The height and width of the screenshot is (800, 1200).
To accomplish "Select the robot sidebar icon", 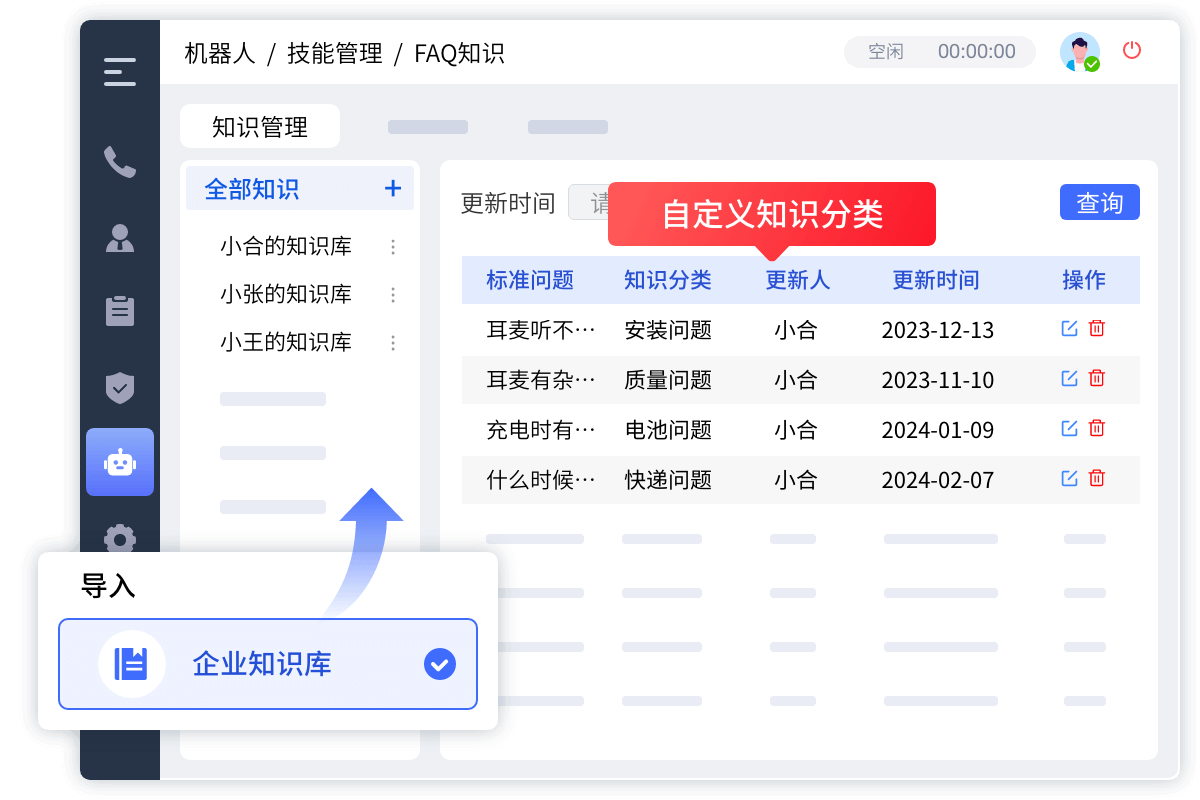I will (x=120, y=462).
